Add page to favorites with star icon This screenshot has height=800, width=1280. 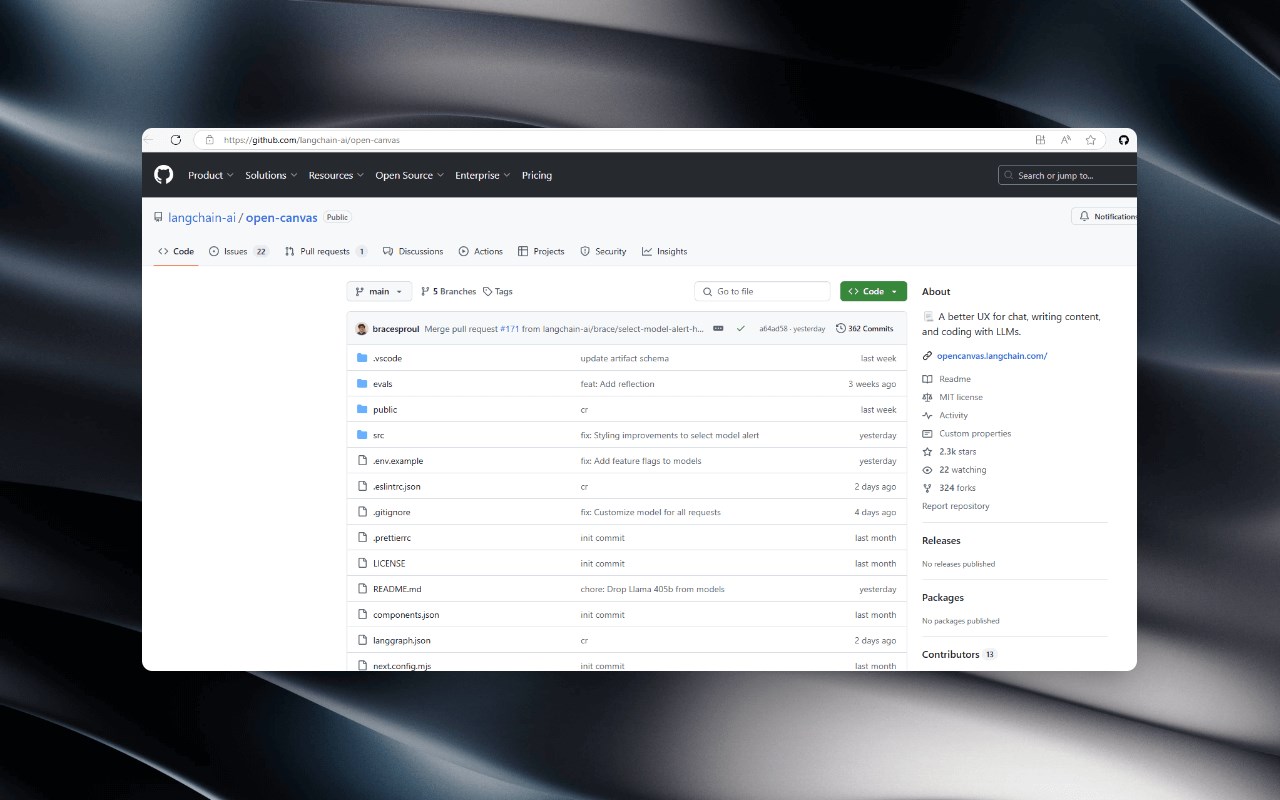tap(1091, 140)
